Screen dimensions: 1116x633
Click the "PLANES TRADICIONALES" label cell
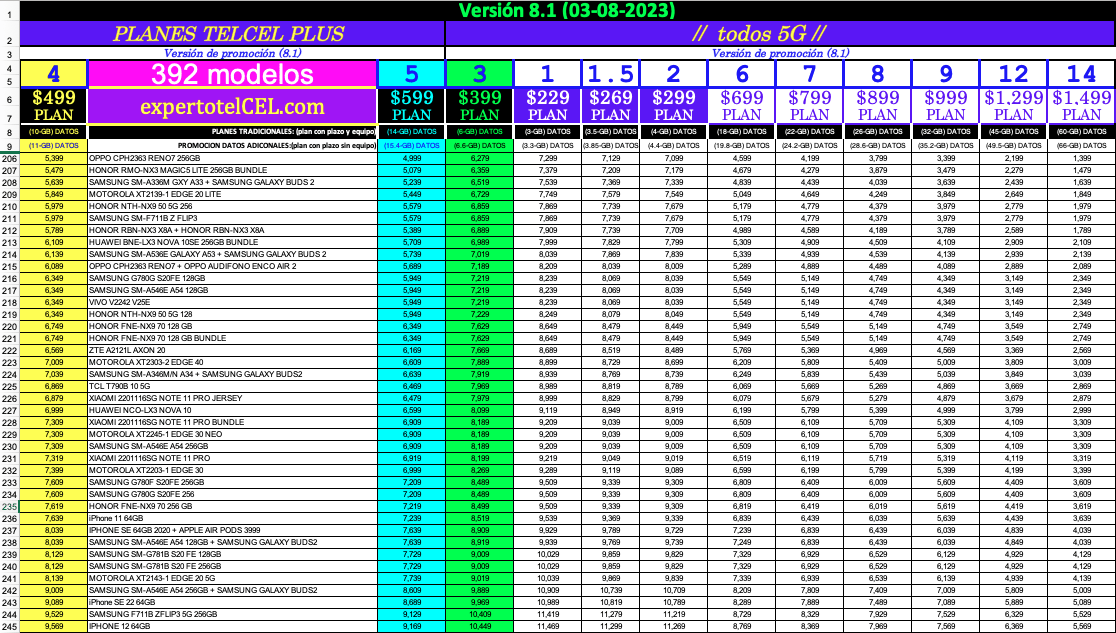coord(231,132)
